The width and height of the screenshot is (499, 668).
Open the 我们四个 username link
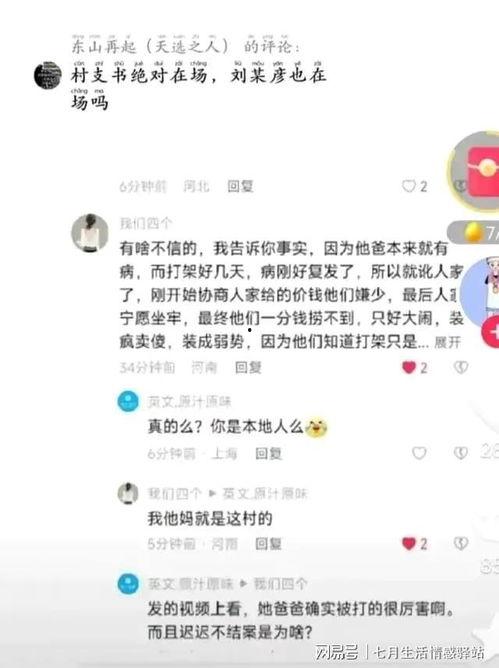(x=146, y=223)
